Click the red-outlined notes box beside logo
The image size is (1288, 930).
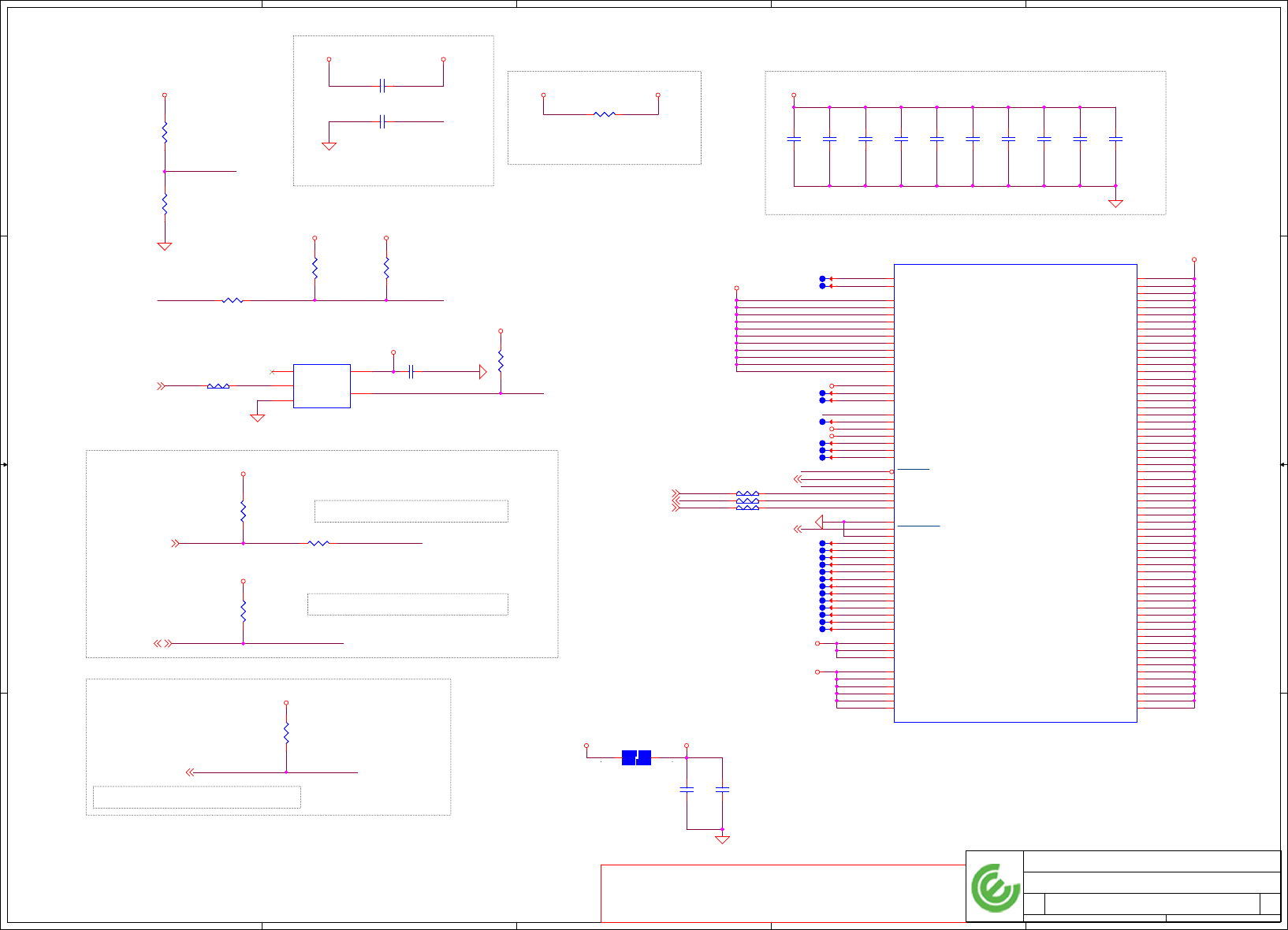783,893
